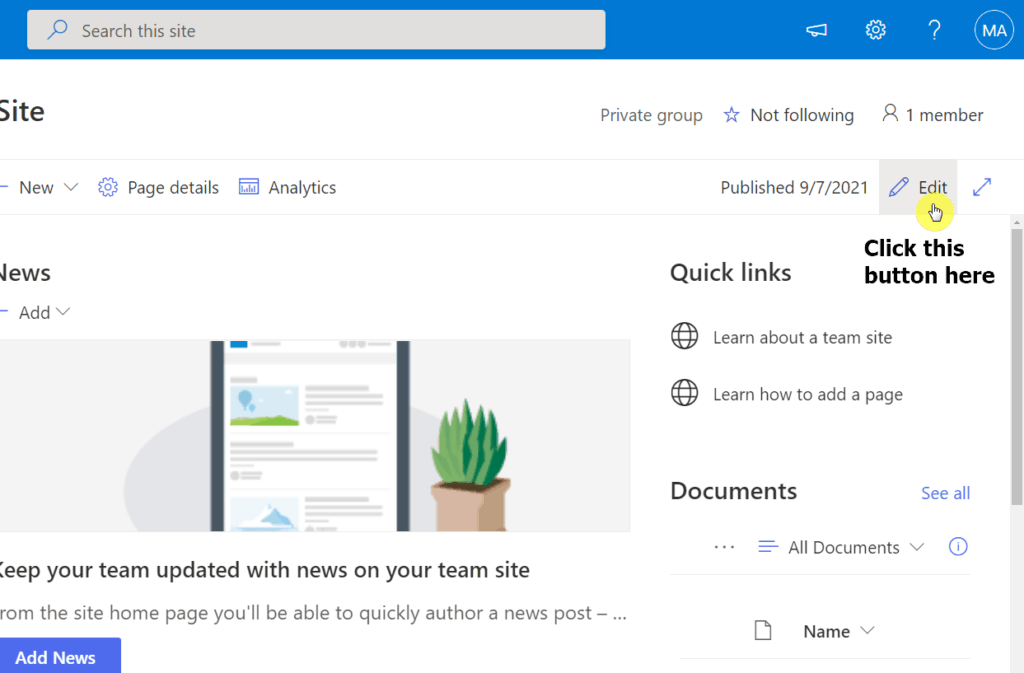Open the megaphone announcements icon
1024x673 pixels.
pyautogui.click(x=816, y=30)
